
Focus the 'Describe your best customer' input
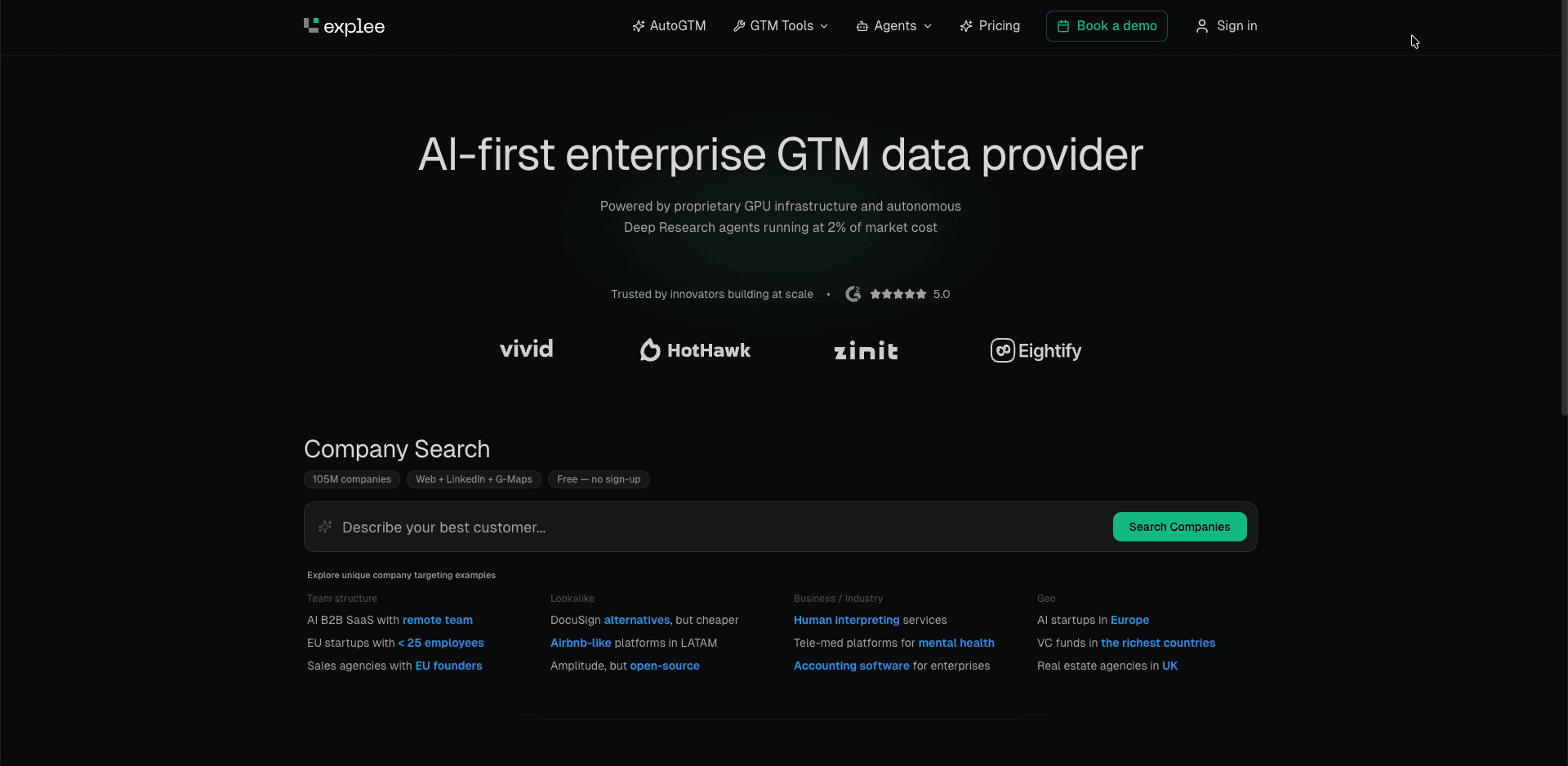tap(719, 527)
